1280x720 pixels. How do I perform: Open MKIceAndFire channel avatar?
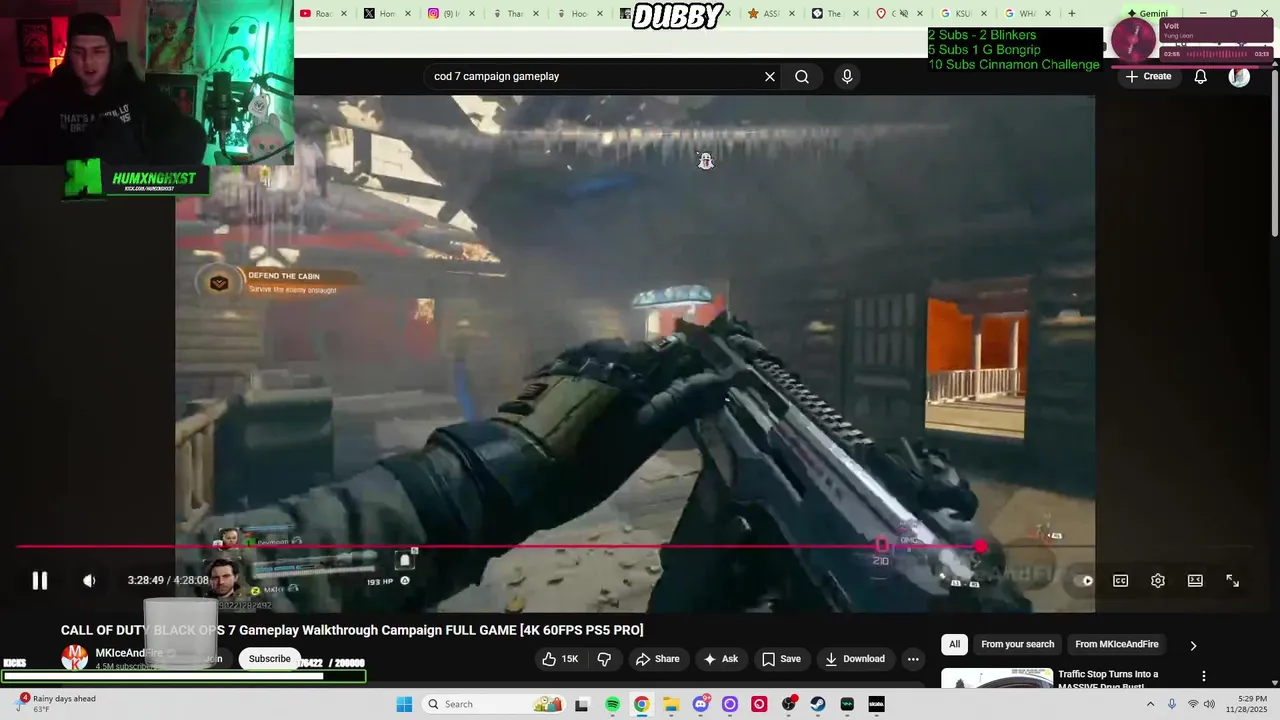(x=75, y=657)
